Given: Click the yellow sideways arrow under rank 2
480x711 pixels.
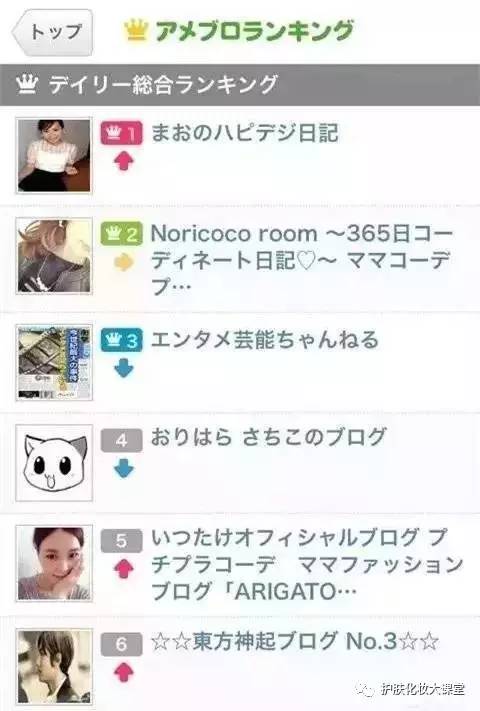Looking at the screenshot, I should [124, 262].
